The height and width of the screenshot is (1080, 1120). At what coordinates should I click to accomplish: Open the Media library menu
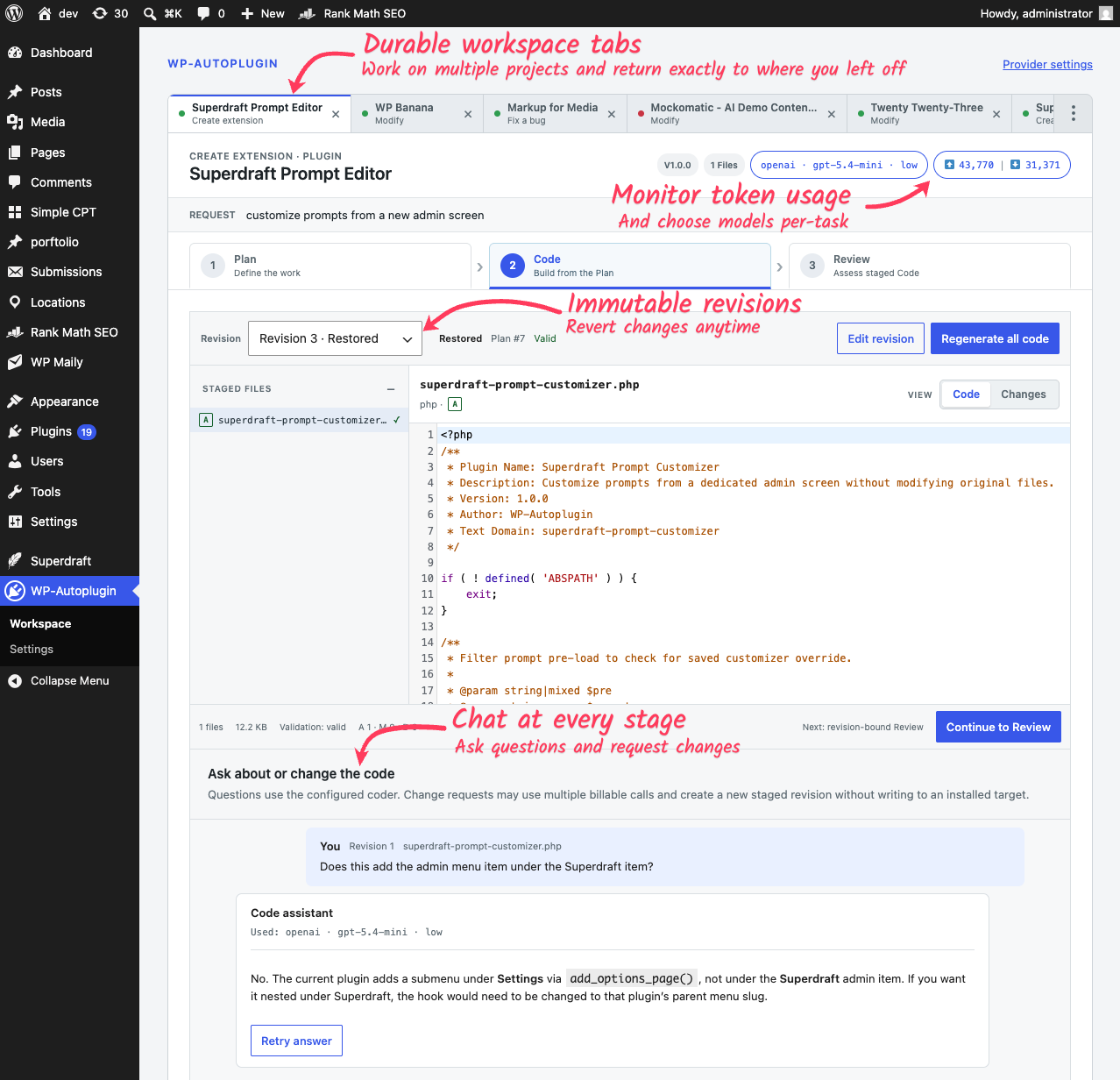coord(69,122)
